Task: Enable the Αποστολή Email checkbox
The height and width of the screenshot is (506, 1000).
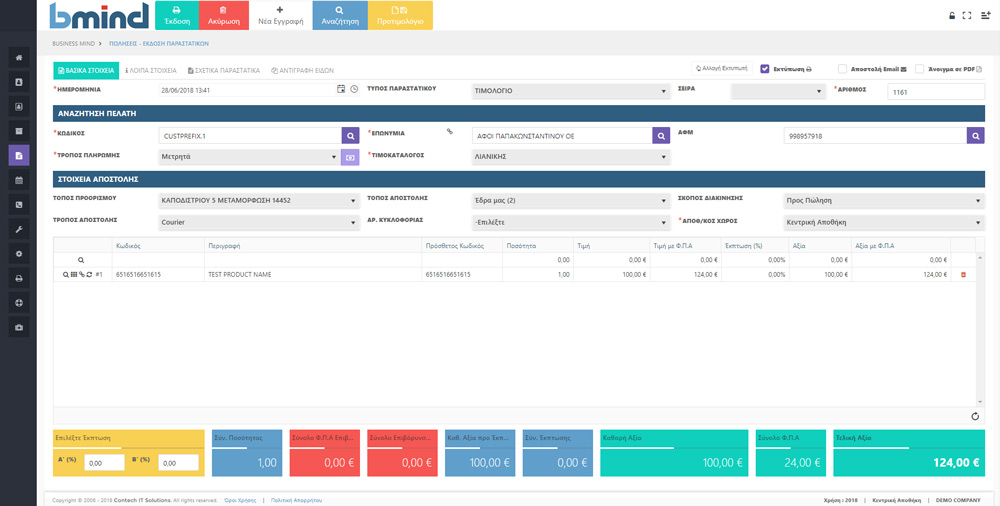Action: click(x=843, y=69)
